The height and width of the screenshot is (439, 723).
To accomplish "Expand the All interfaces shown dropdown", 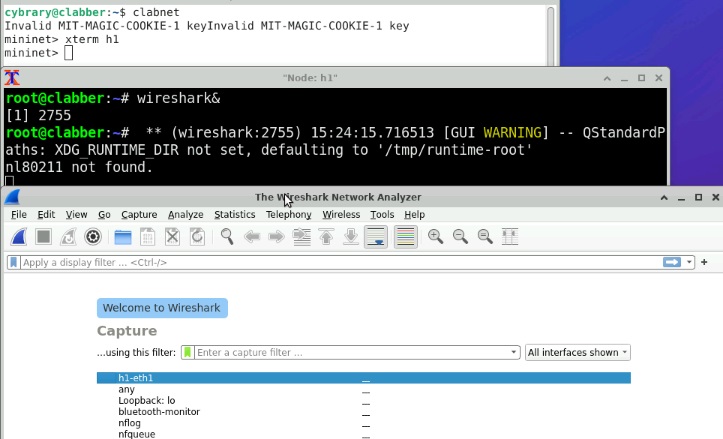I will pyautogui.click(x=578, y=352).
